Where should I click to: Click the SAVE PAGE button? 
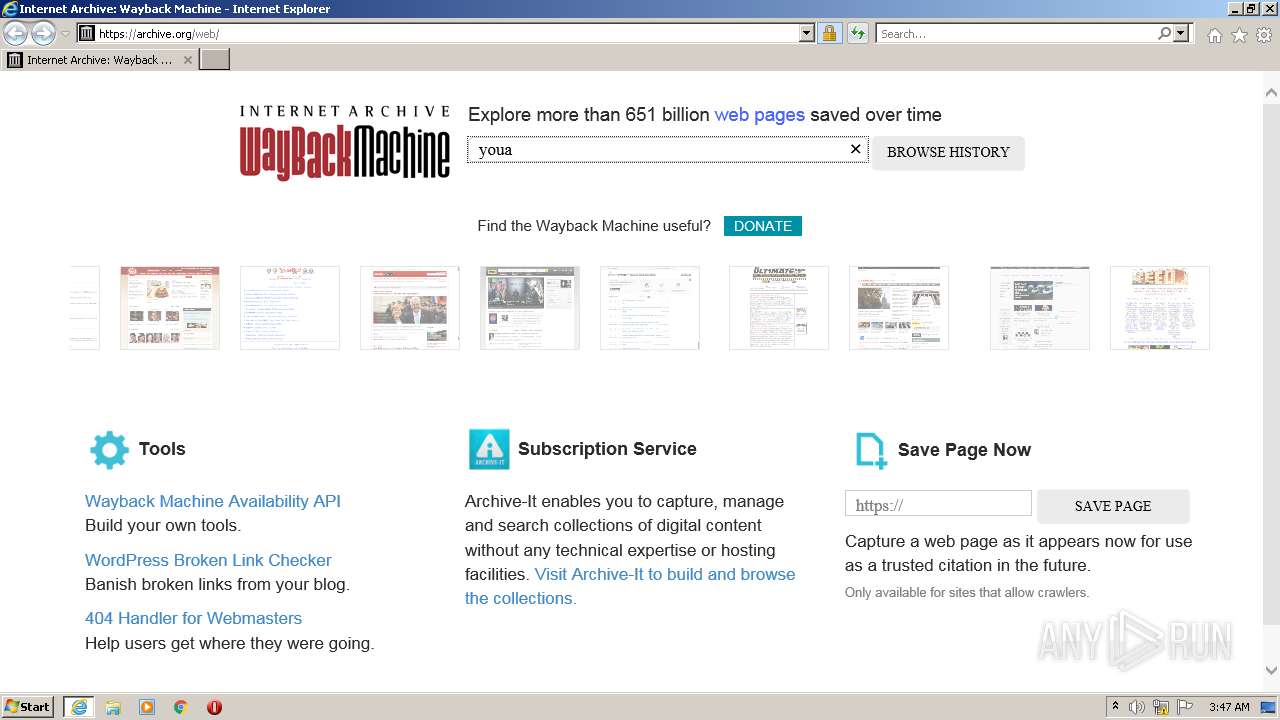click(1113, 506)
